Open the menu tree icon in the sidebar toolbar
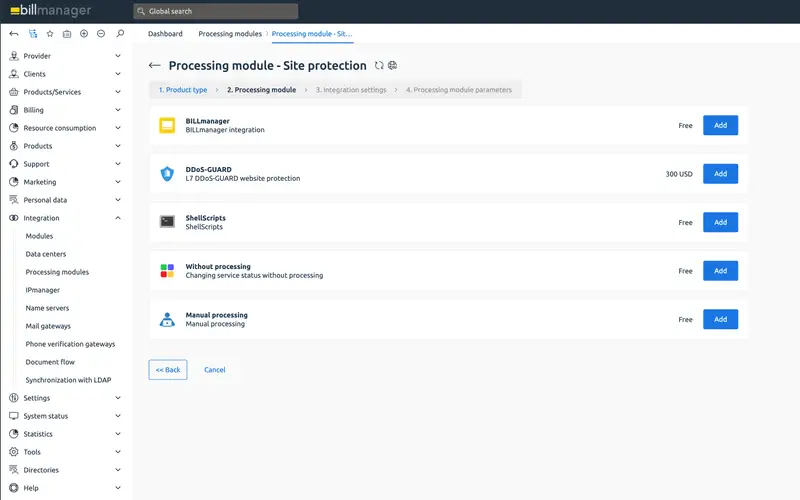This screenshot has height=500, width=800. click(x=33, y=34)
